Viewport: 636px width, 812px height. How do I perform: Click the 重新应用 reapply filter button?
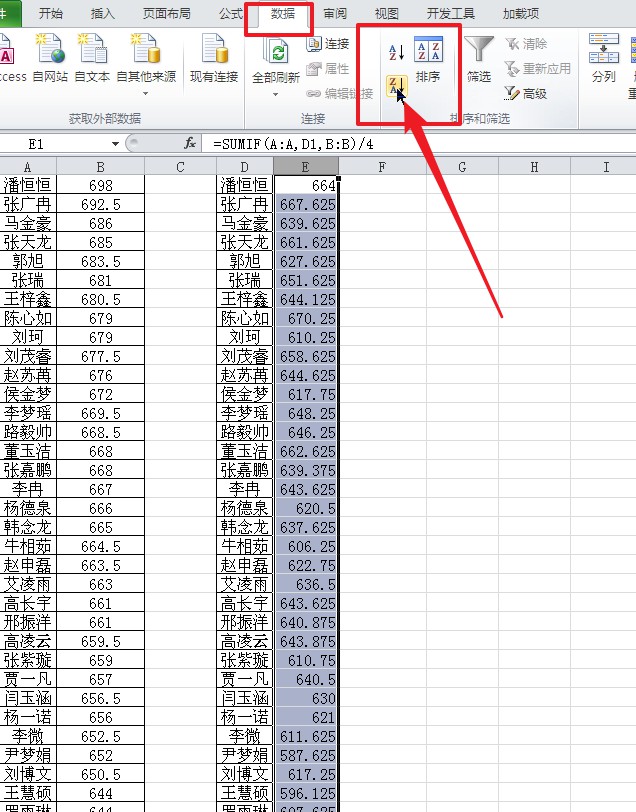click(x=538, y=68)
